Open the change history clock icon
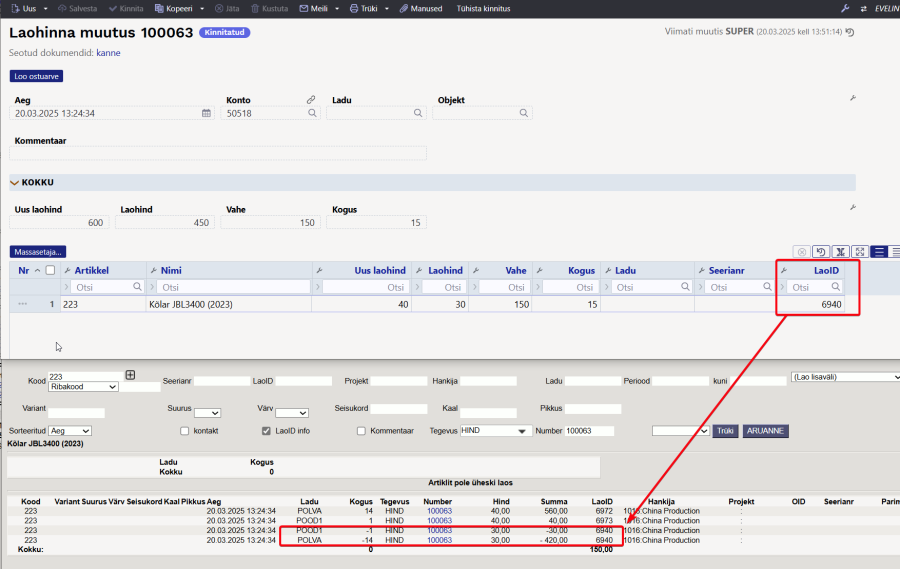This screenshot has width=900, height=569. click(850, 32)
